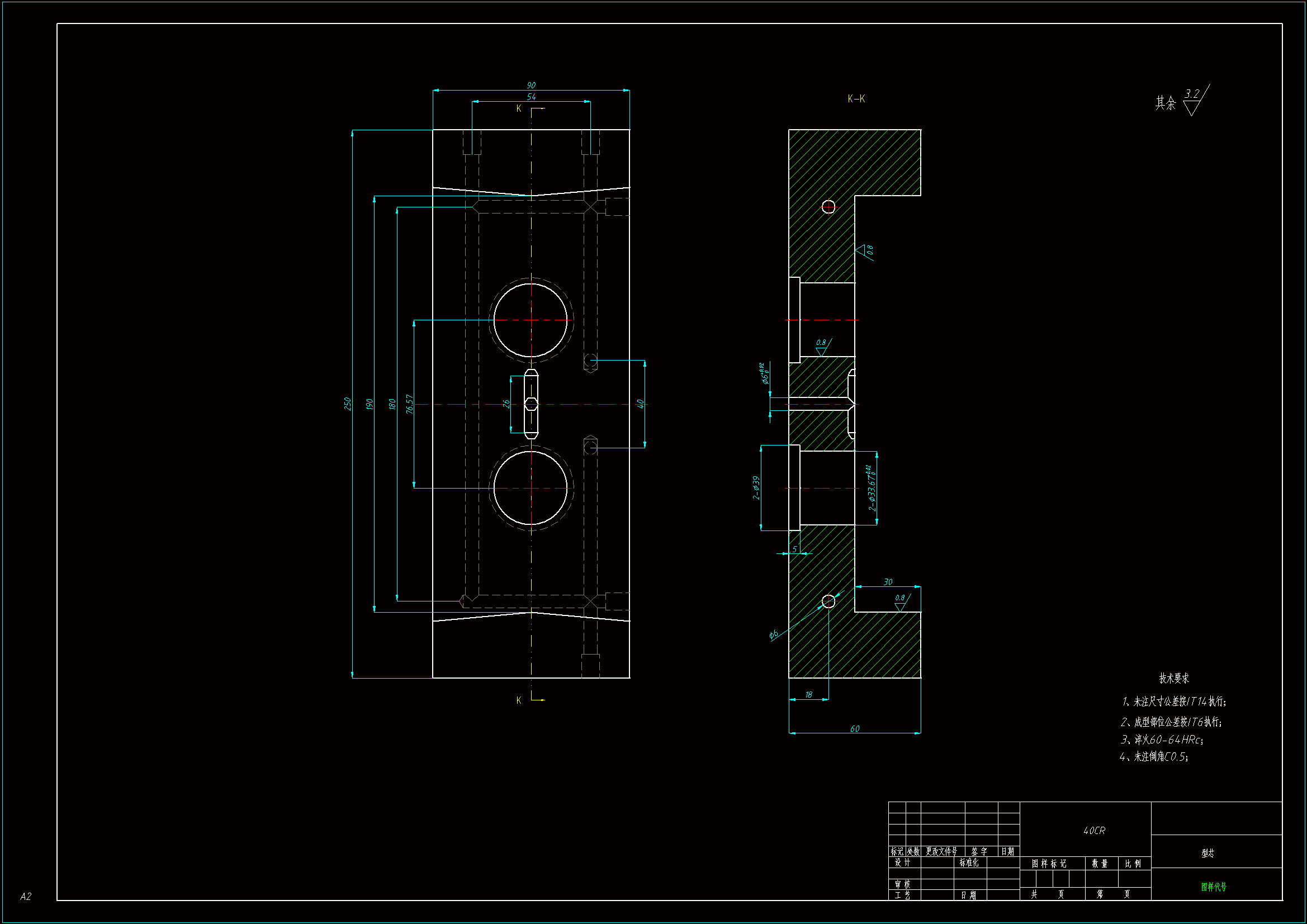1307x924 pixels.
Task: Click the 54 dimension text
Action: [531, 97]
